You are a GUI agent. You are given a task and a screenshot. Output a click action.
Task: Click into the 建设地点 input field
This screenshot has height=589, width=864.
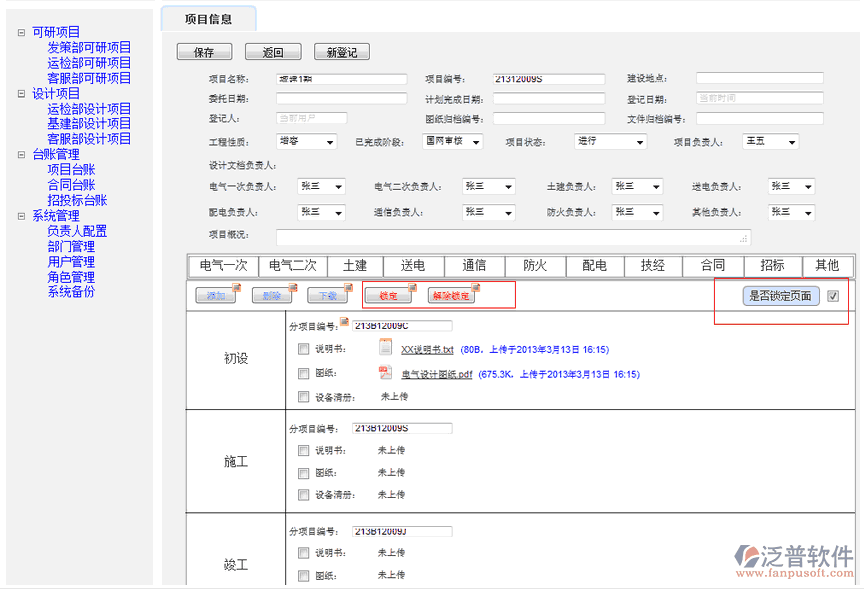(759, 79)
